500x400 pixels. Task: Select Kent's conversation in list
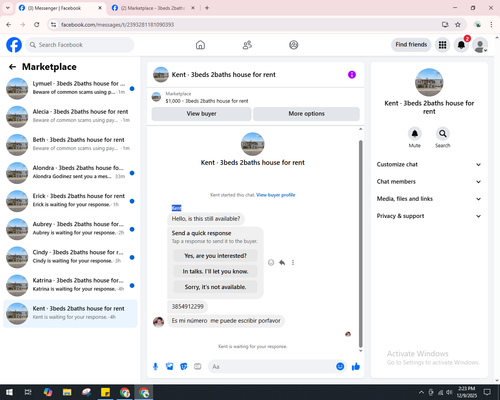(x=70, y=314)
